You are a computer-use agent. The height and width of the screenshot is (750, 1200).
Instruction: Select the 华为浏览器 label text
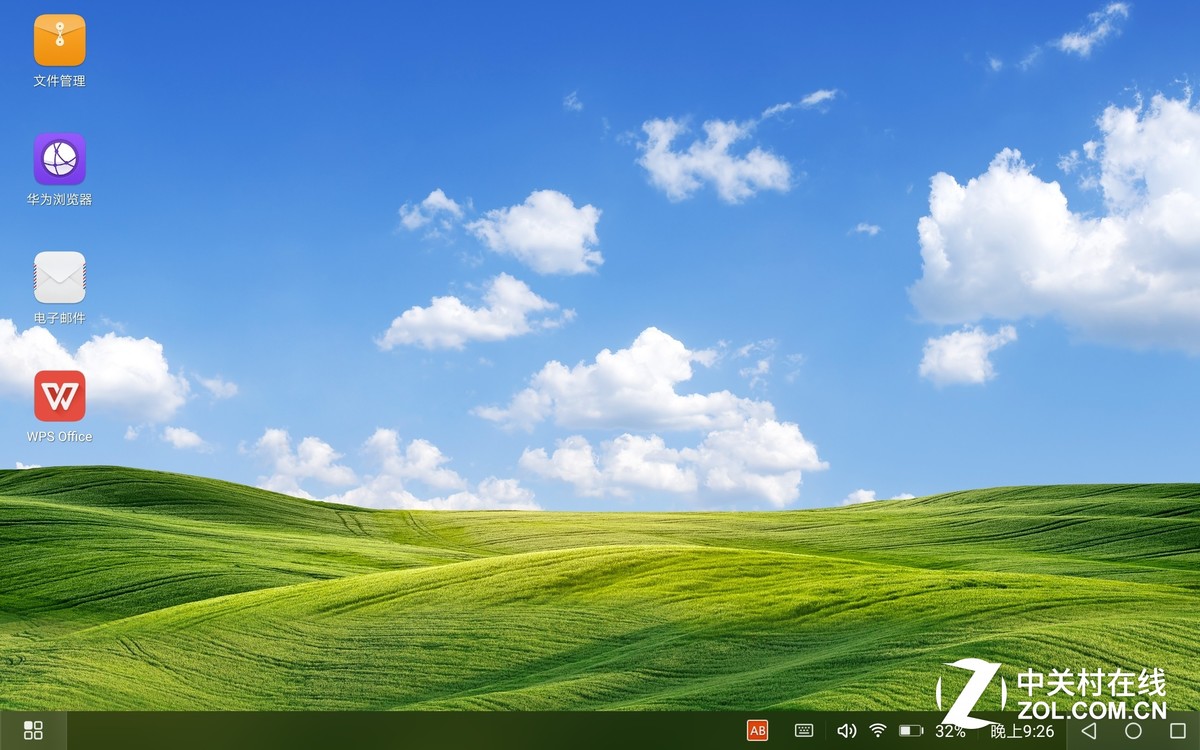click(x=60, y=200)
